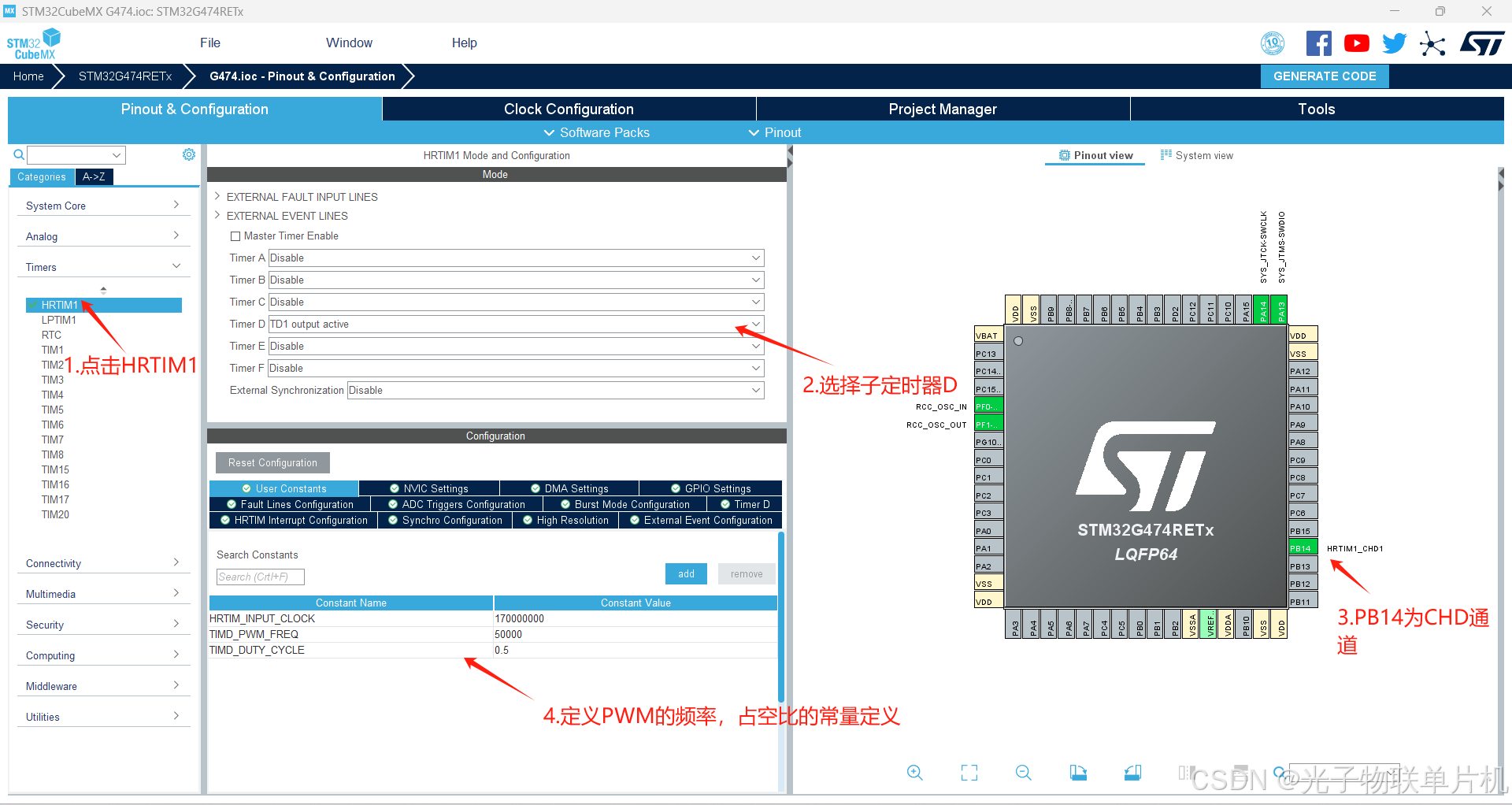This screenshot has width=1512, height=805.
Task: Open the Facebook link icon
Action: pyautogui.click(x=1318, y=43)
